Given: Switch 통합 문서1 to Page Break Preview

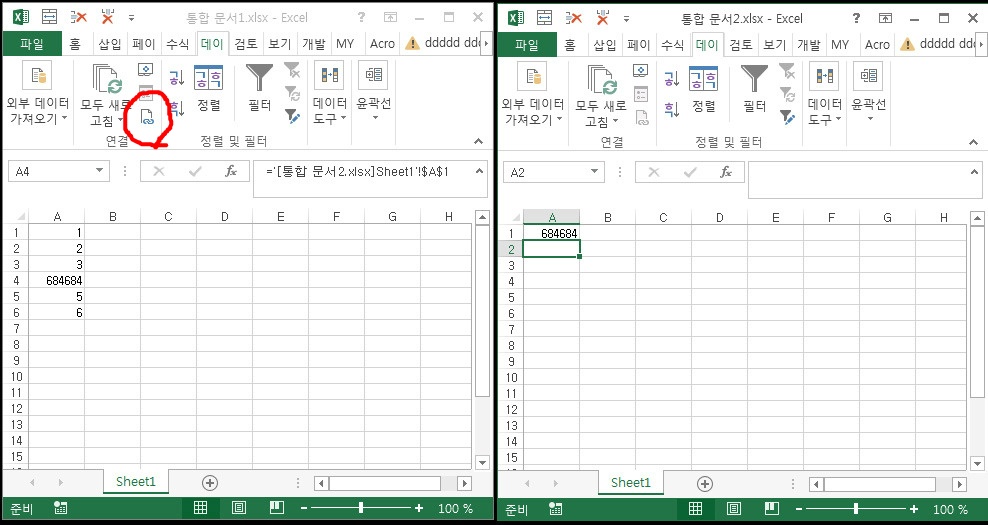Looking at the screenshot, I should click(277, 508).
